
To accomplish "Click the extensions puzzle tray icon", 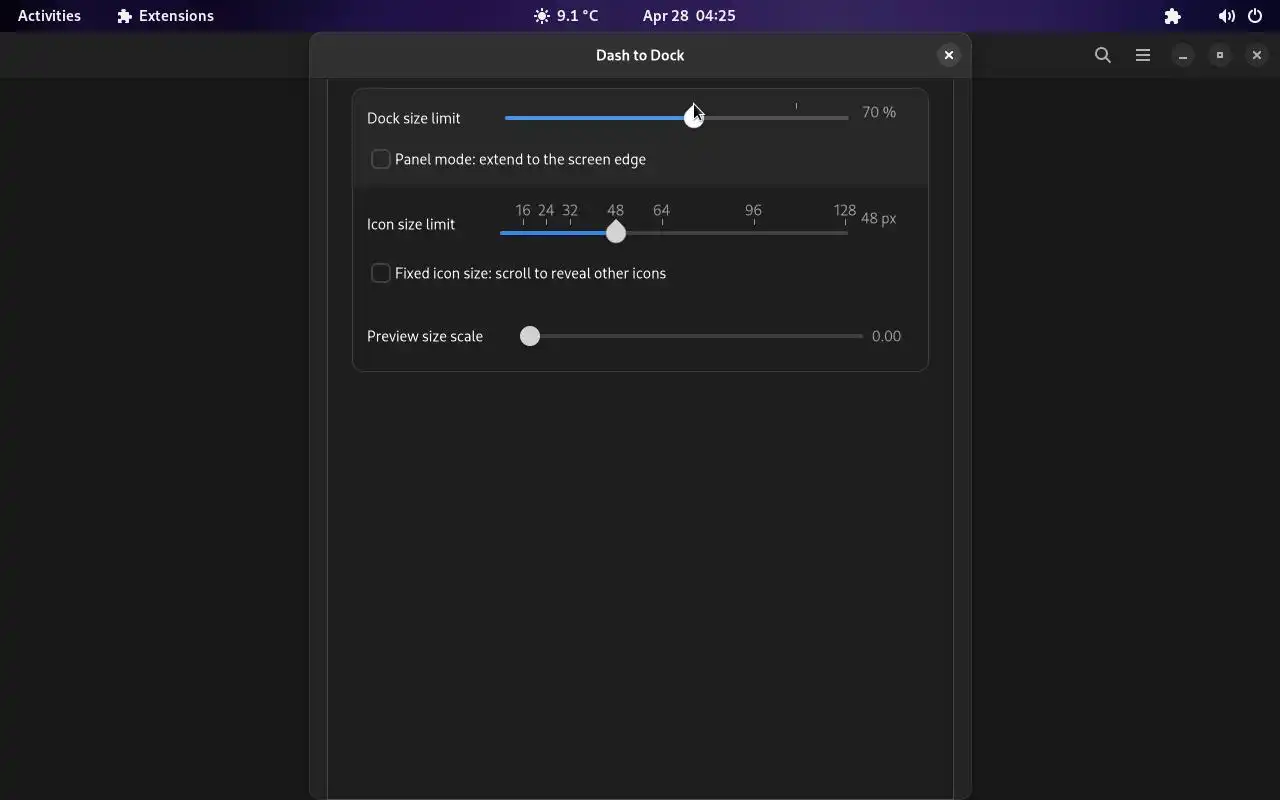I will click(x=1173, y=16).
